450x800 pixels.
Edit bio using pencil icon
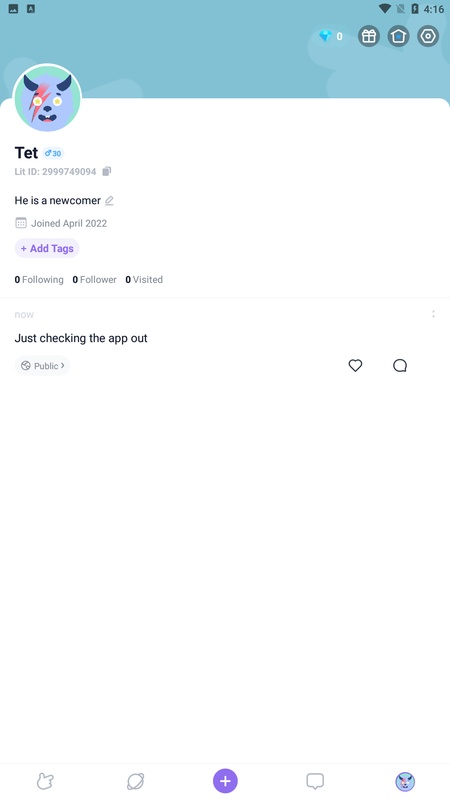[109, 201]
